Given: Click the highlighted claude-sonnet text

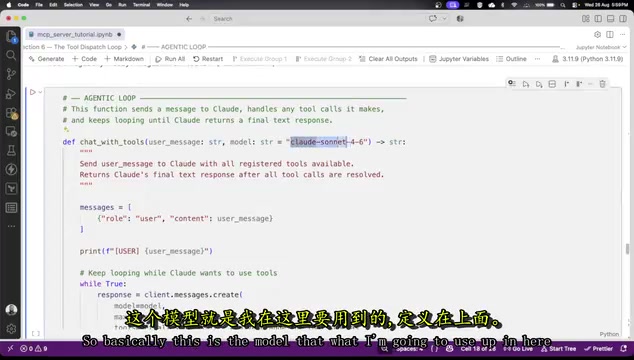Looking at the screenshot, I should (x=318, y=142).
